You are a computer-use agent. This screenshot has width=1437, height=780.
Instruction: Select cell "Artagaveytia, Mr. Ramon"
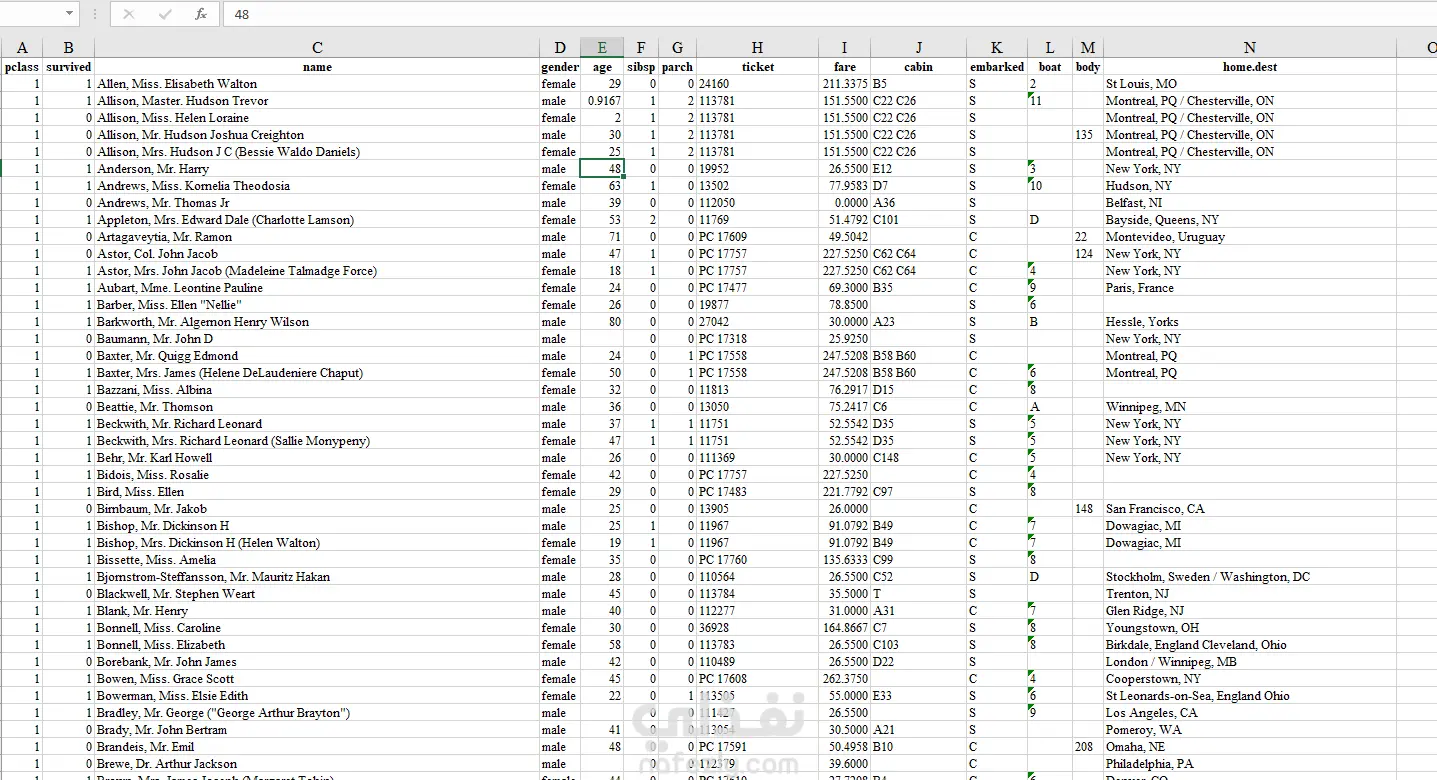[x=317, y=237]
